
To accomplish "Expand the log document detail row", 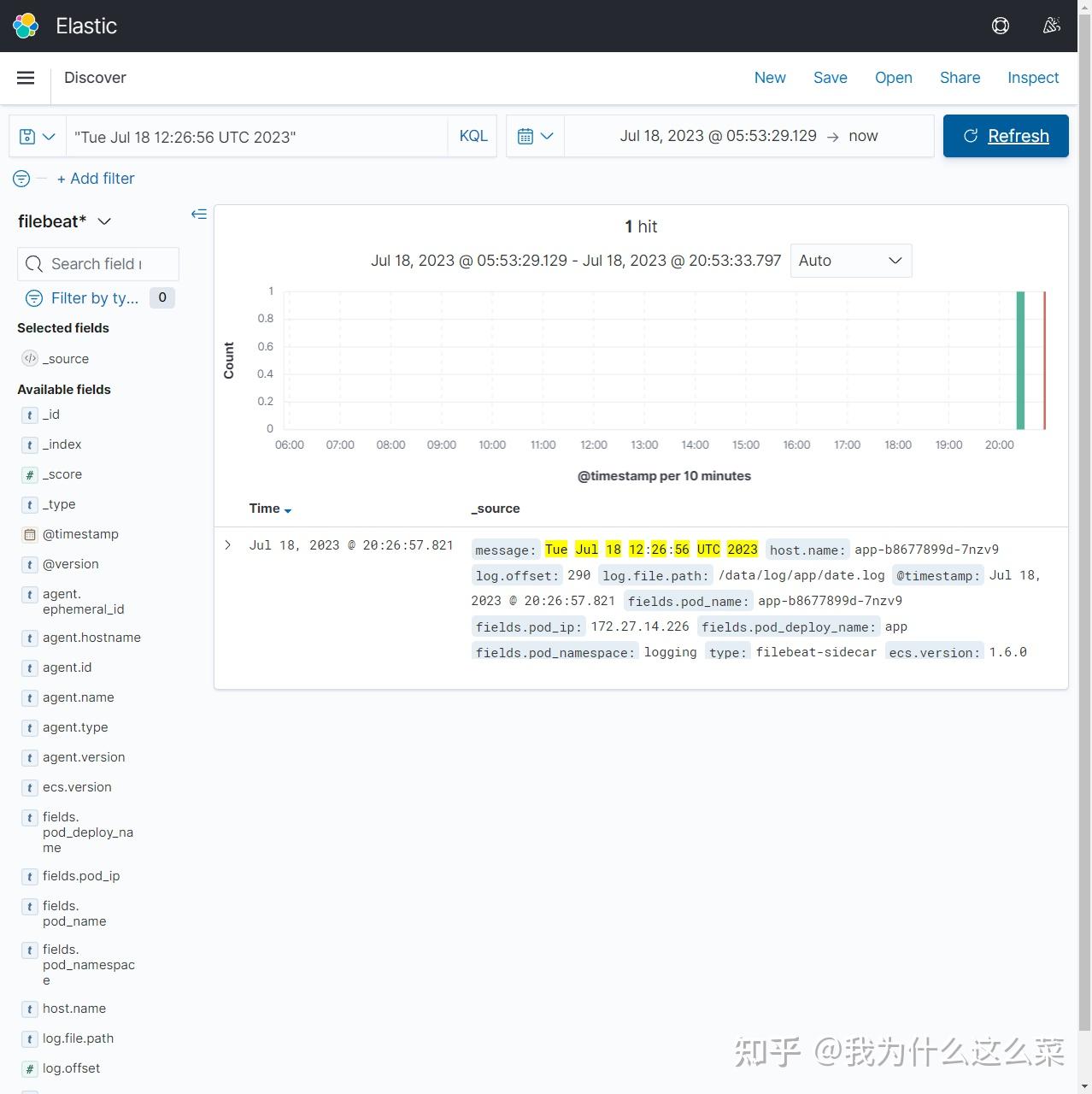I will (227, 544).
